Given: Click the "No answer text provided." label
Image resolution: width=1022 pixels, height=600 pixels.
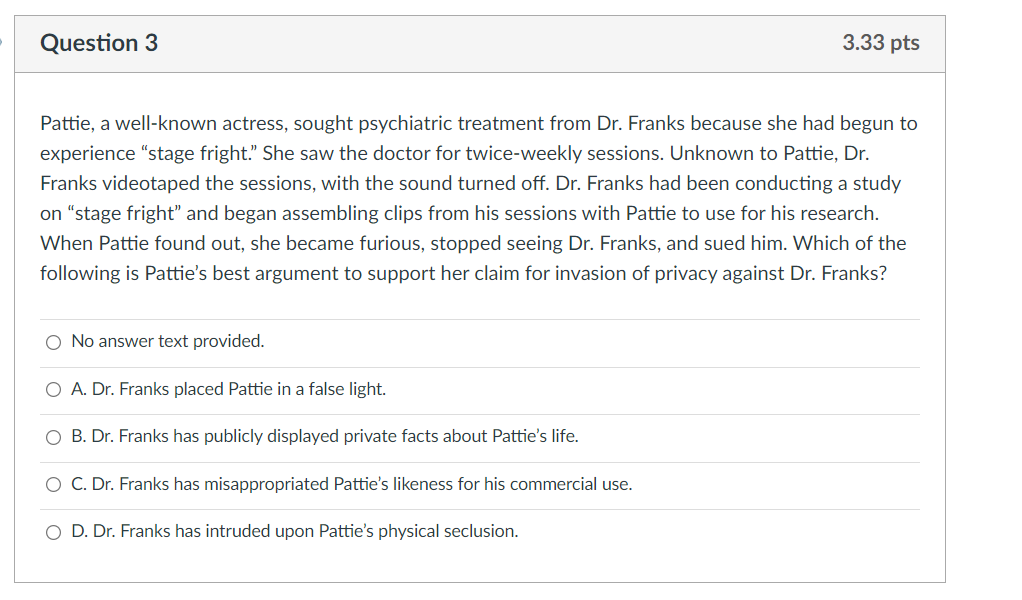Looking at the screenshot, I should [x=168, y=341].
